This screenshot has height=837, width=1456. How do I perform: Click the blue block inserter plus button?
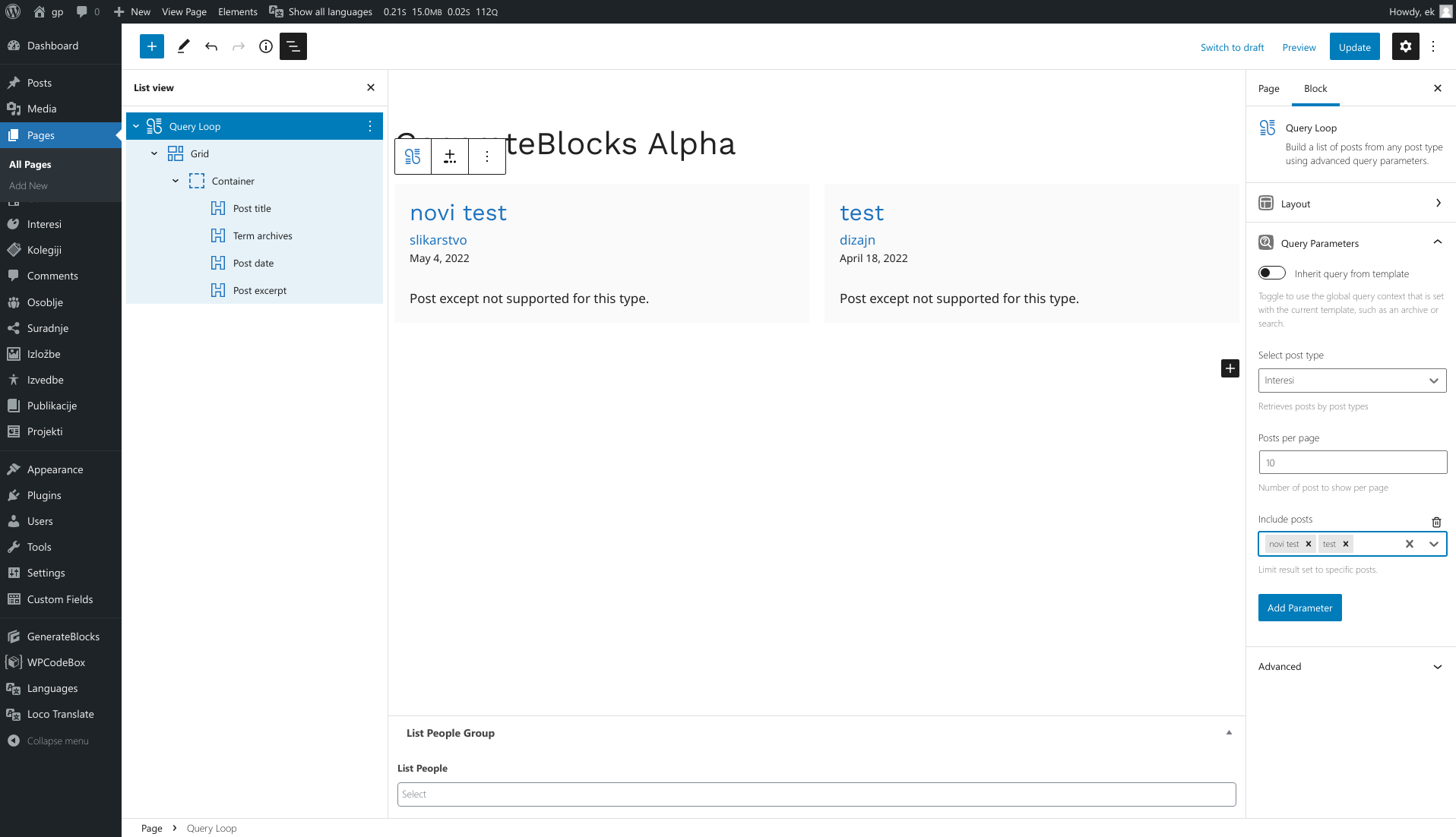[152, 46]
